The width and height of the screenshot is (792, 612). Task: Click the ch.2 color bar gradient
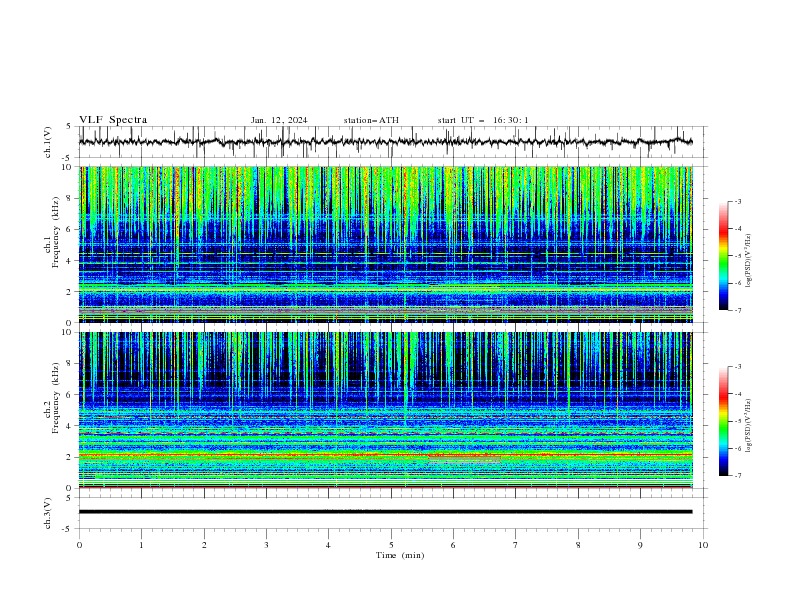click(723, 421)
